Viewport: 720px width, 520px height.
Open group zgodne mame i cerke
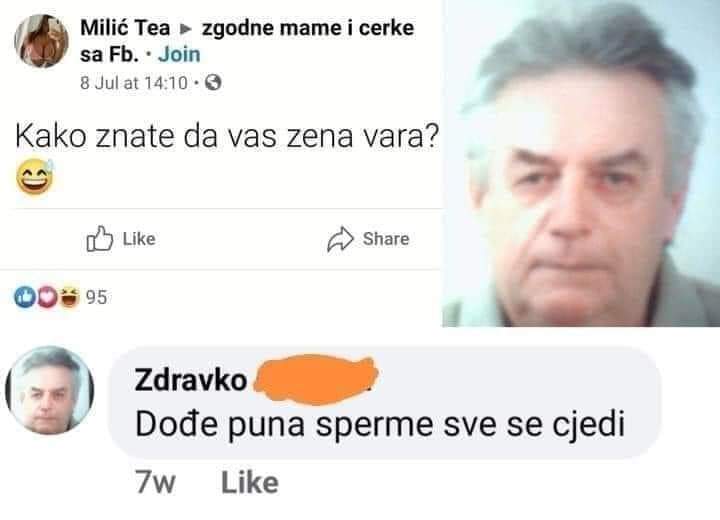[247, 41]
